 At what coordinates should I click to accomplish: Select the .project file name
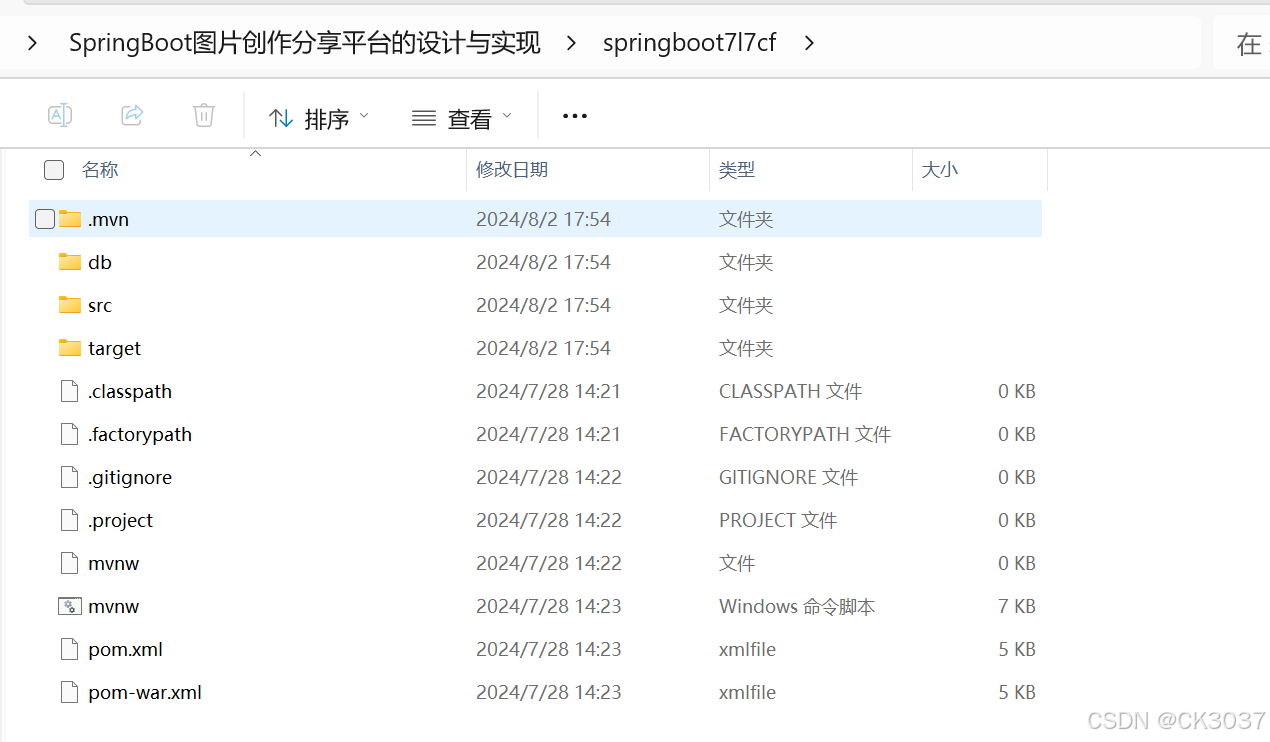pos(121,520)
